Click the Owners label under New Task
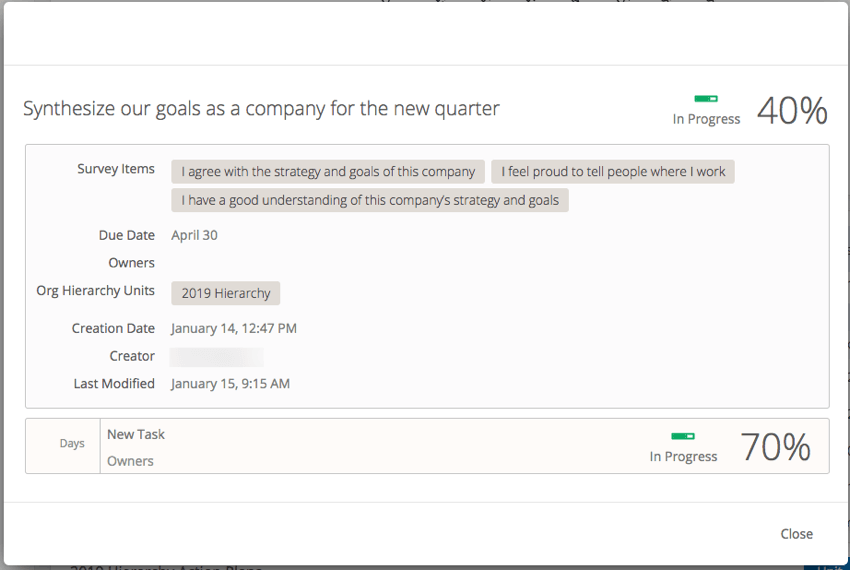This screenshot has width=850, height=570. coord(130,461)
